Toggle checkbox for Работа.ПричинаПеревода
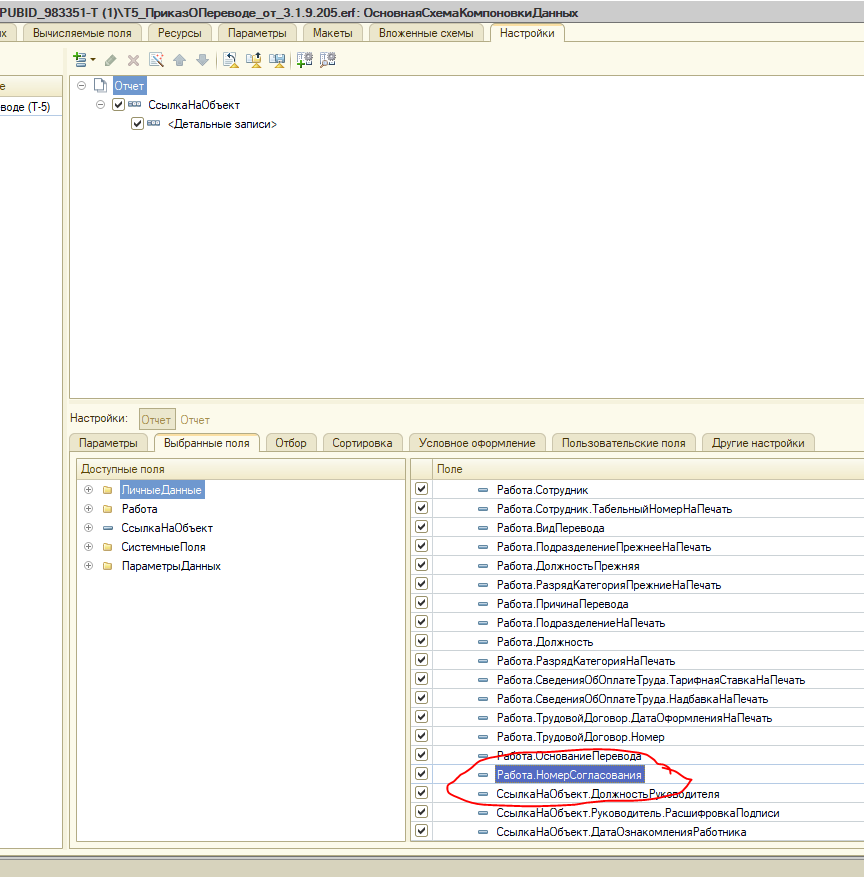The width and height of the screenshot is (864, 877). tap(422, 603)
